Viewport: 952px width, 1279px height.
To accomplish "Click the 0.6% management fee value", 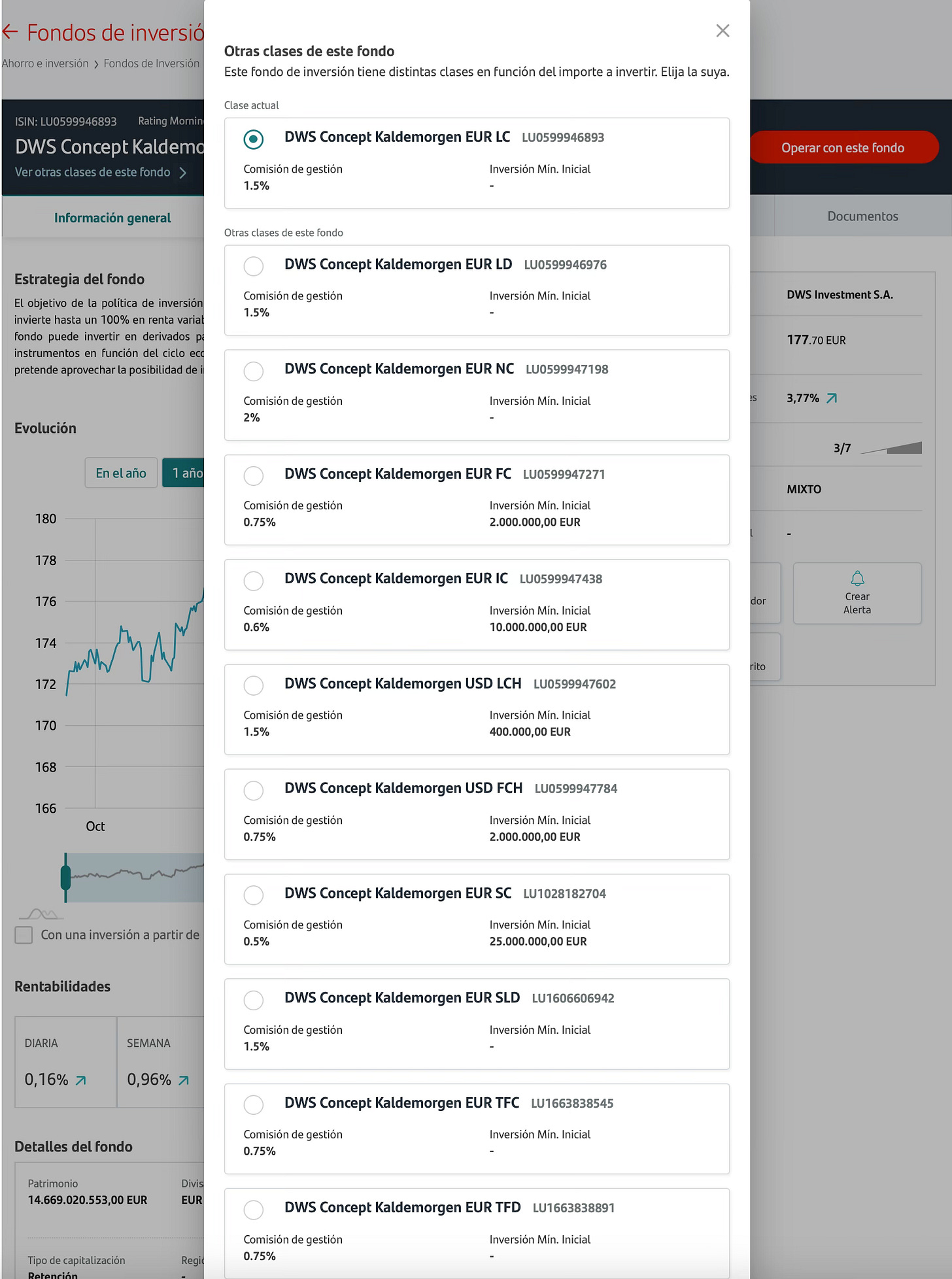I will (256, 627).
